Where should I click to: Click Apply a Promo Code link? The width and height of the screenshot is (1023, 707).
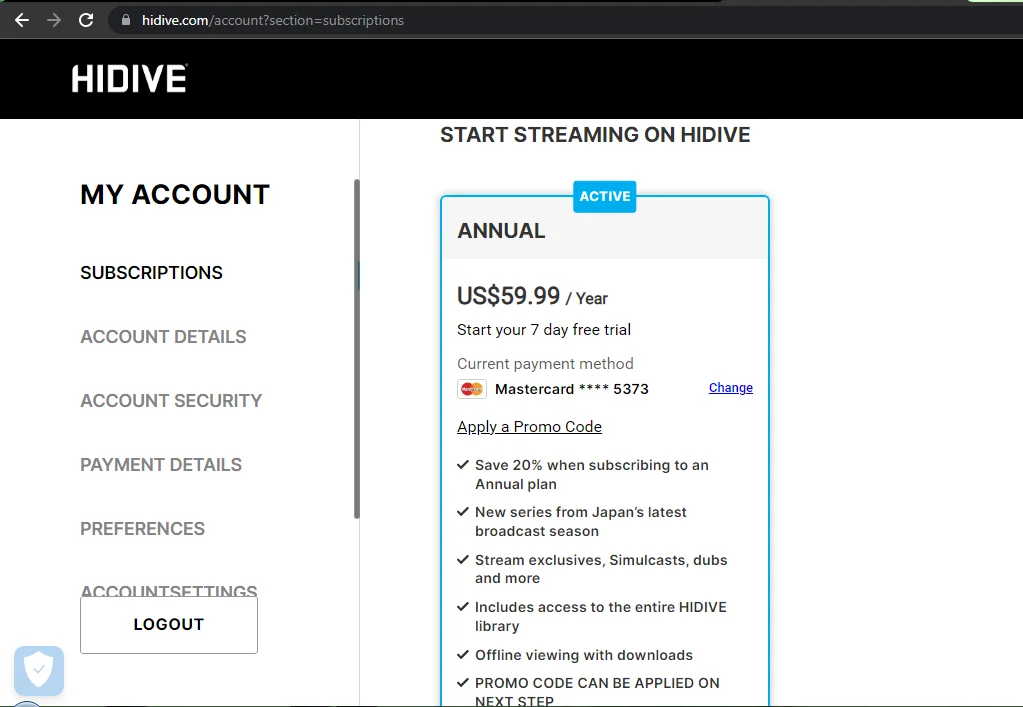pyautogui.click(x=529, y=427)
